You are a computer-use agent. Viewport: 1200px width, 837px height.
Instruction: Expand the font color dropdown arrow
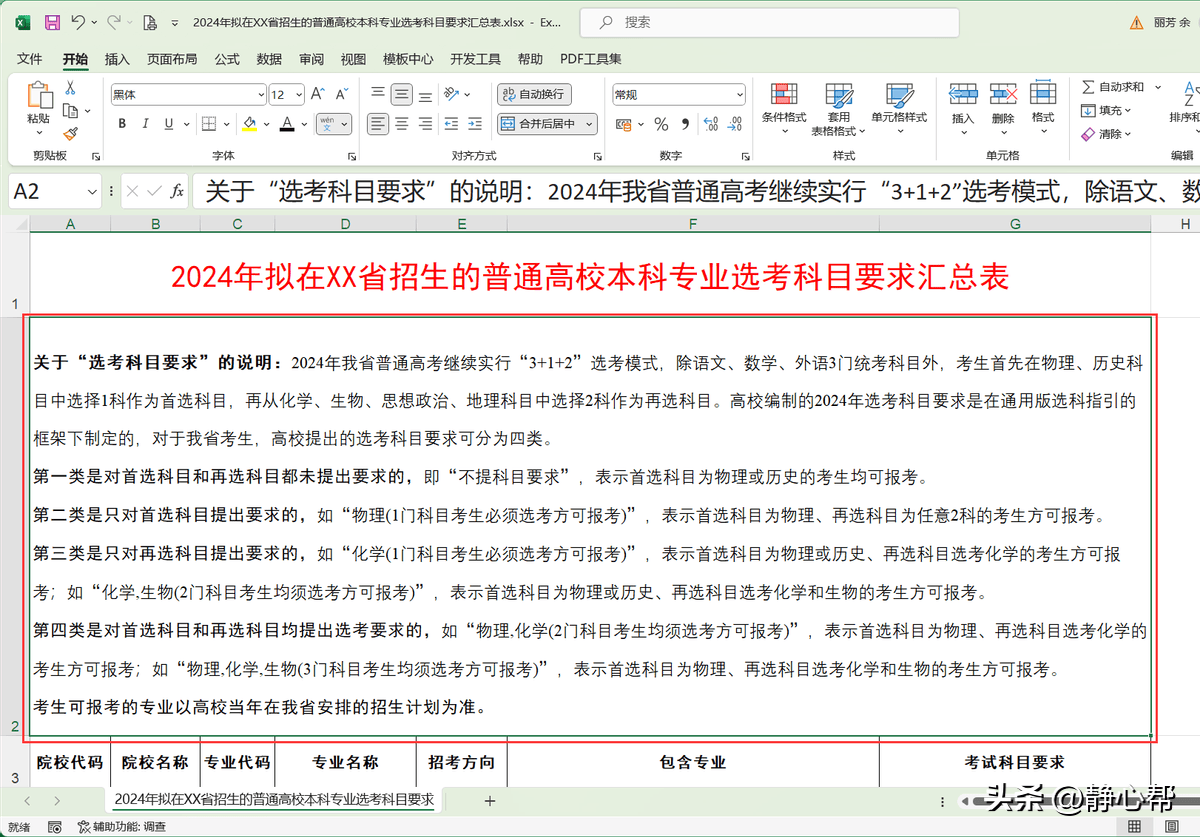coord(304,124)
